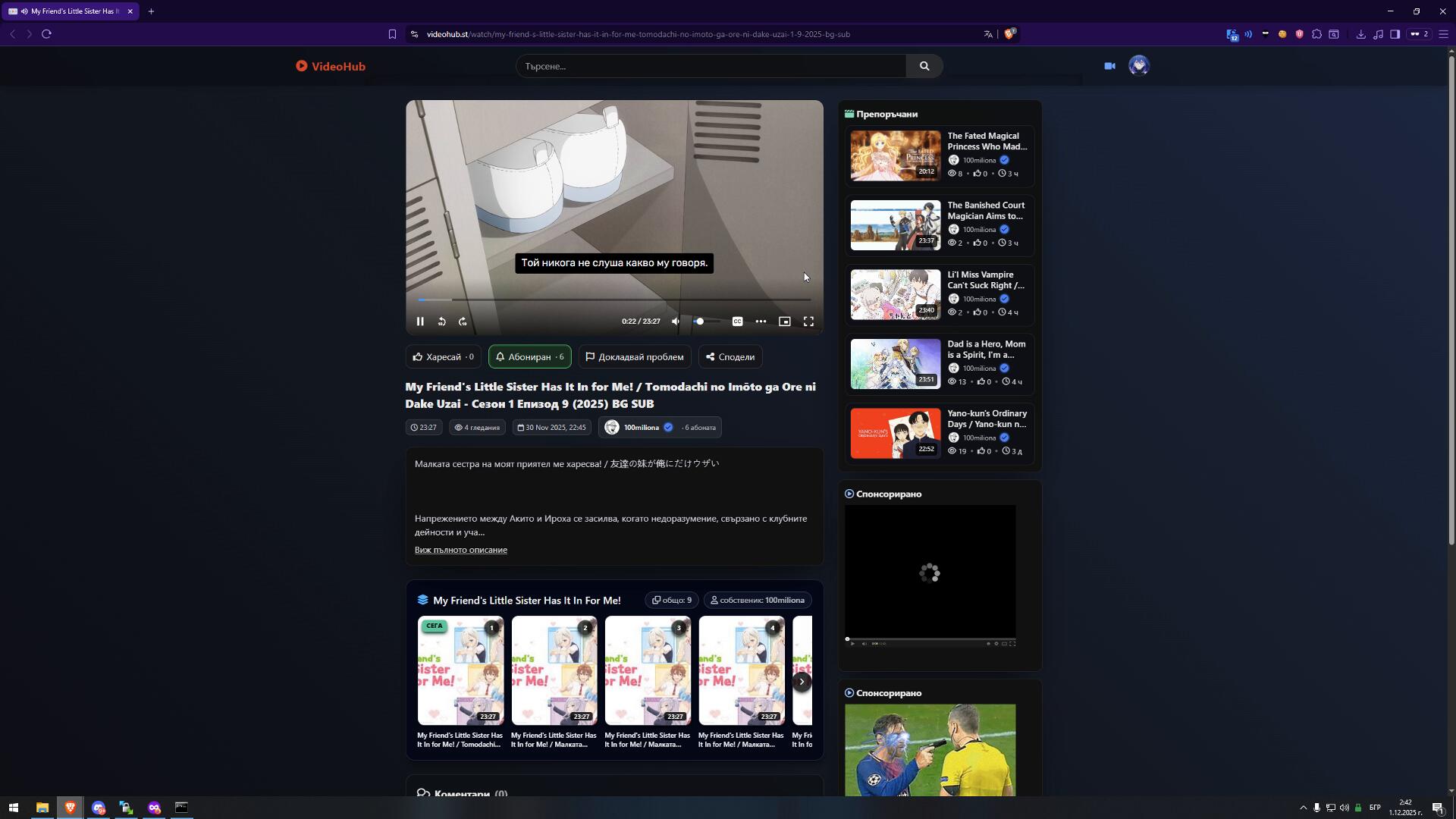Enable picture-in-picture mode
Image resolution: width=1456 pixels, height=819 pixels.
click(785, 322)
